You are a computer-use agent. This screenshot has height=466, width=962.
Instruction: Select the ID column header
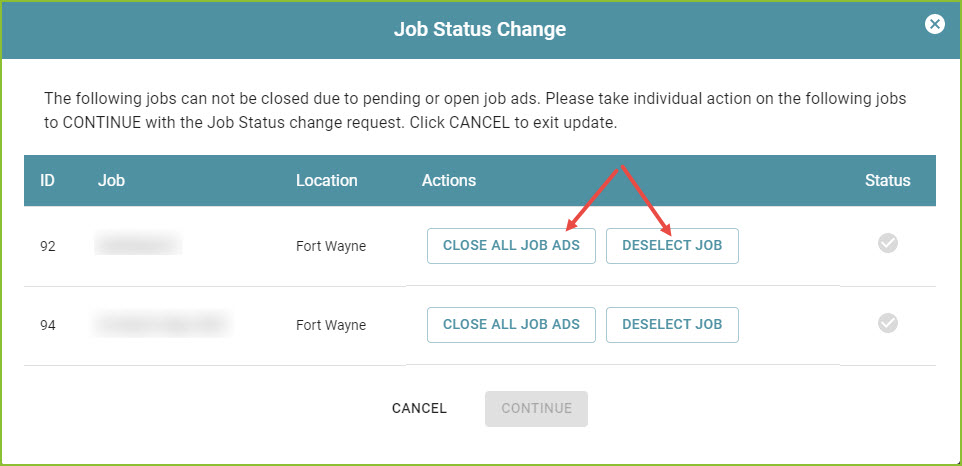47,181
